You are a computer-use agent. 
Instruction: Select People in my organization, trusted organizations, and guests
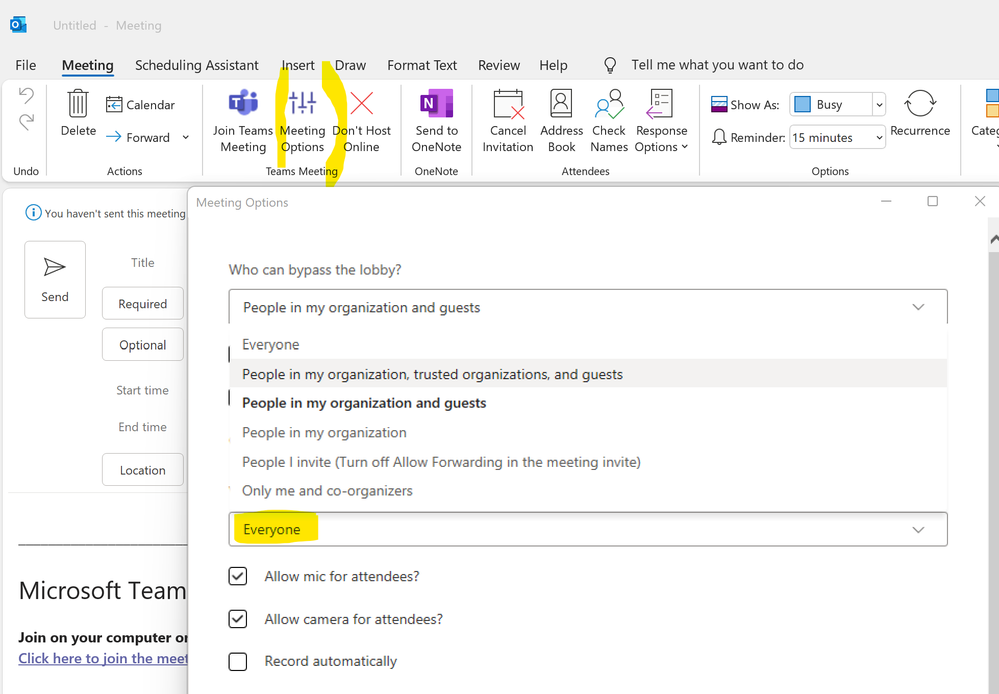tap(588, 374)
